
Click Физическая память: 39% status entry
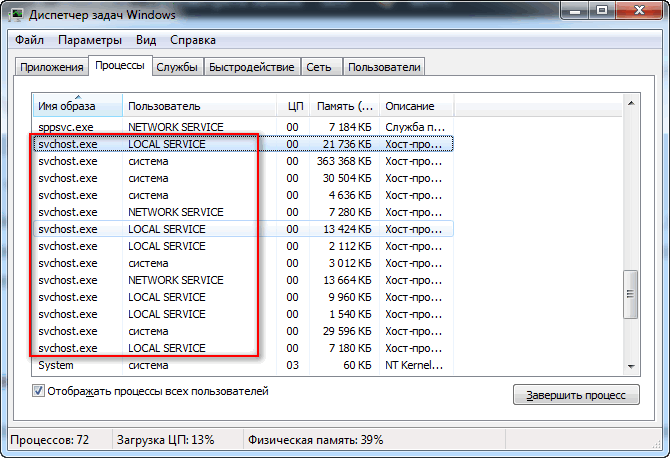pos(315,440)
